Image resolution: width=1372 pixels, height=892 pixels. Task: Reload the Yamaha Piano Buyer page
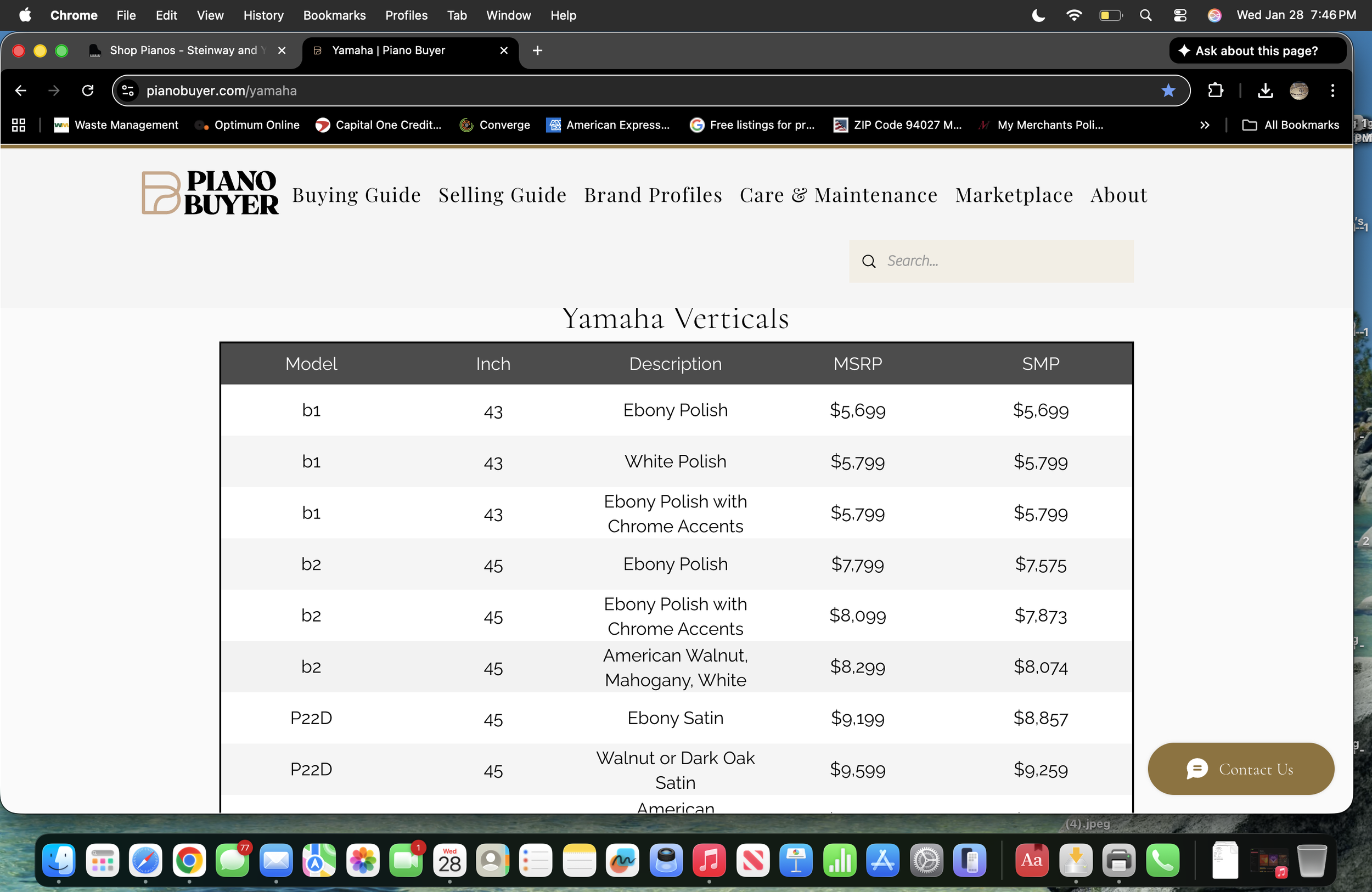88,91
